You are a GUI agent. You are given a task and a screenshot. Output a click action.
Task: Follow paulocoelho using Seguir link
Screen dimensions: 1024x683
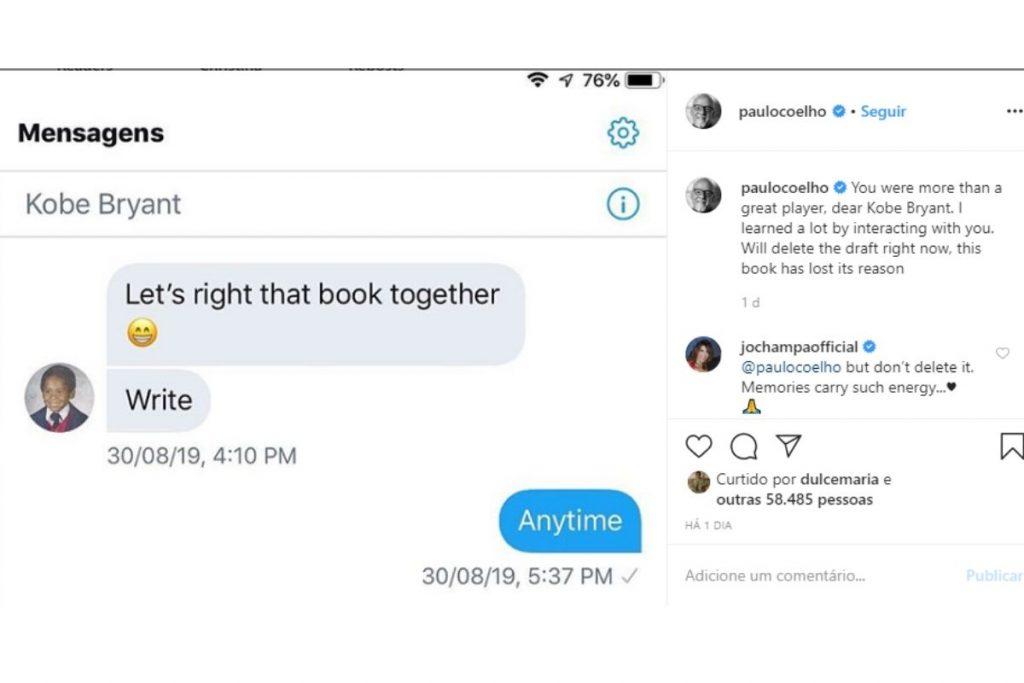click(x=883, y=112)
